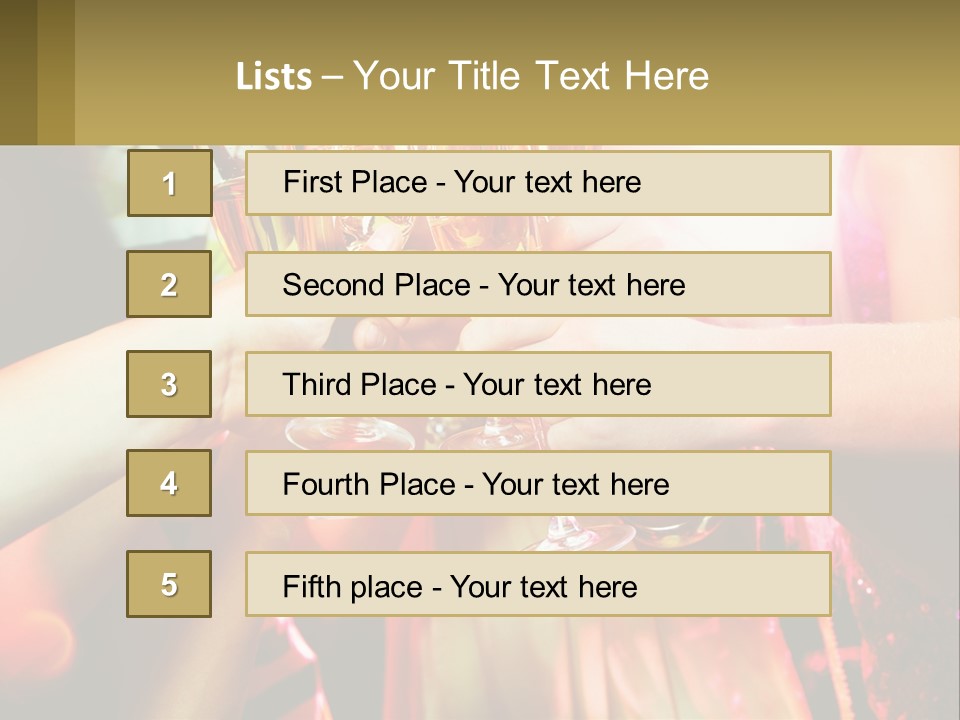Click the slide title 'Lists – Your Title Text Here'
This screenshot has height=720, width=960.
tap(472, 76)
